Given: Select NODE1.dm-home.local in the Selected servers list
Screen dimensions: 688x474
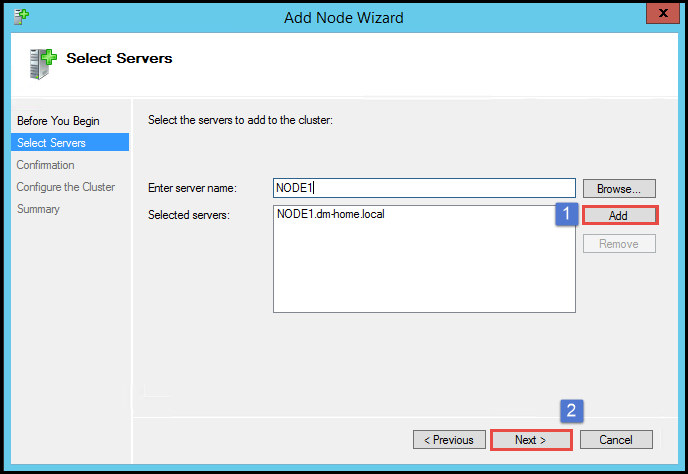Looking at the screenshot, I should 330,214.
